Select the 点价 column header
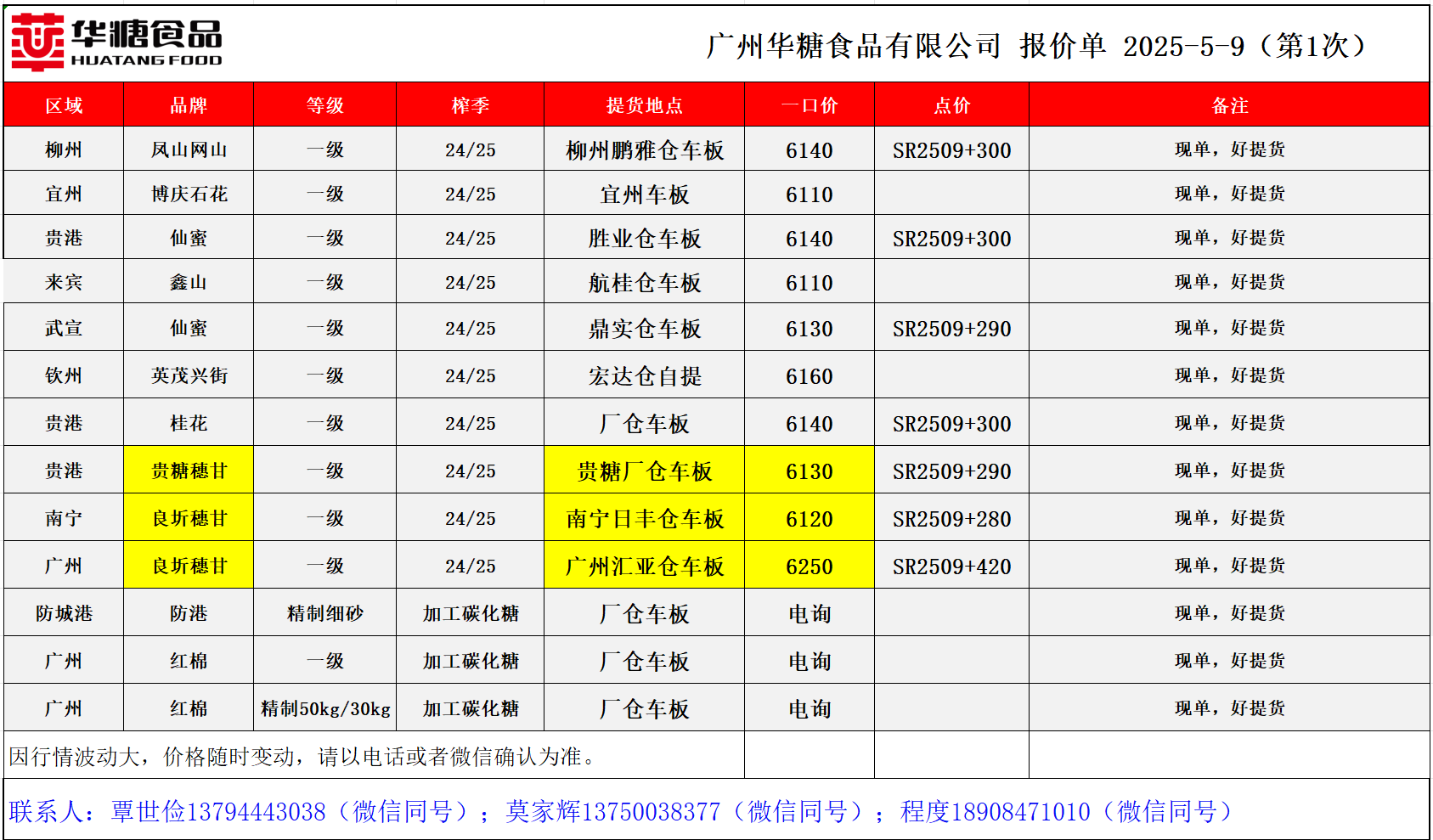Image resolution: width=1433 pixels, height=840 pixels. click(951, 105)
